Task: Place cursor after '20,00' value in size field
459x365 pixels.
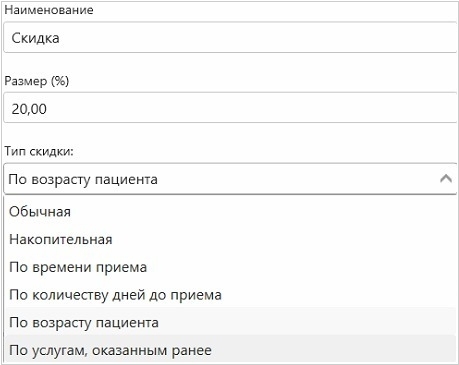Action: pyautogui.click(x=48, y=109)
